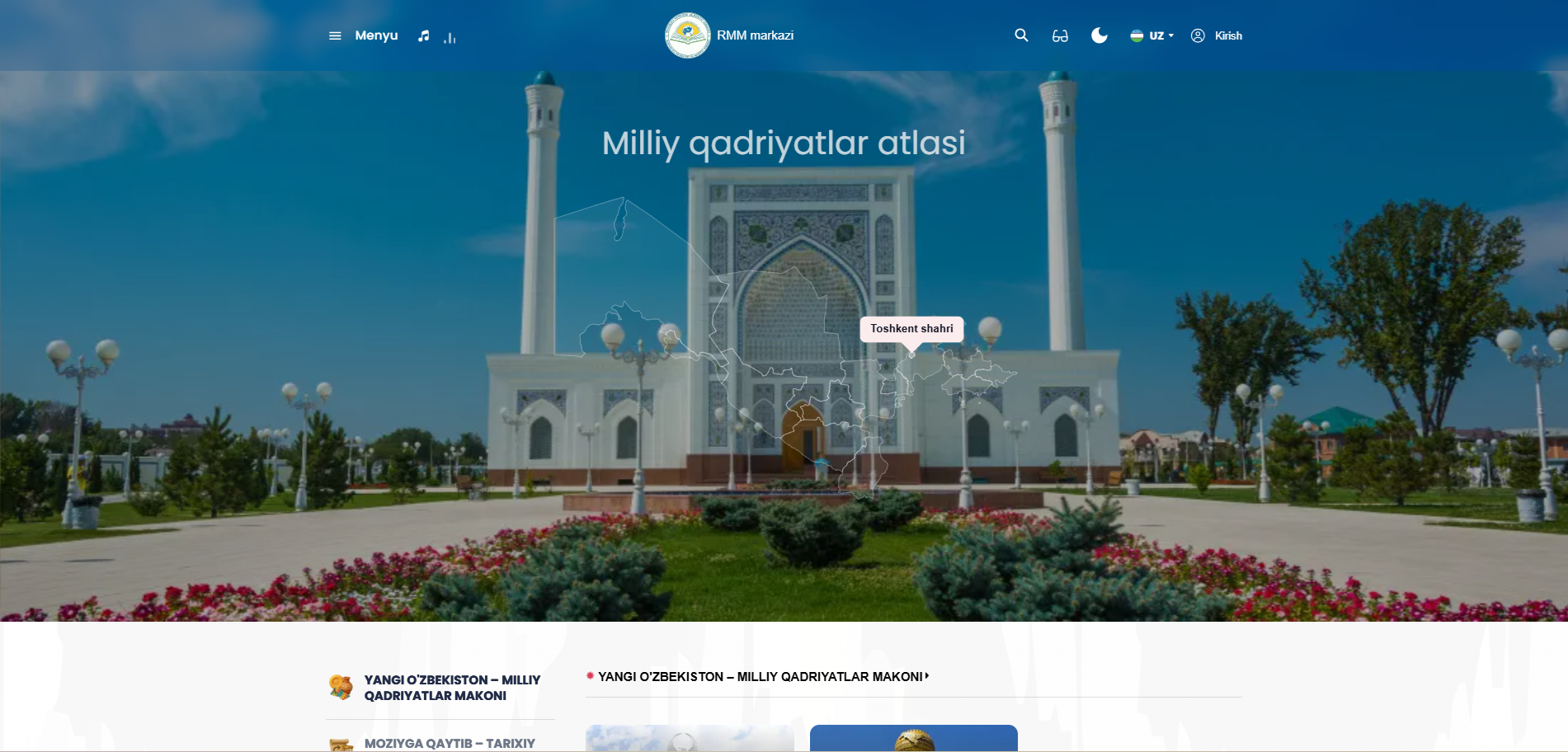The height and width of the screenshot is (752, 1568).
Task: Click the Kirish login link
Action: (x=1228, y=35)
